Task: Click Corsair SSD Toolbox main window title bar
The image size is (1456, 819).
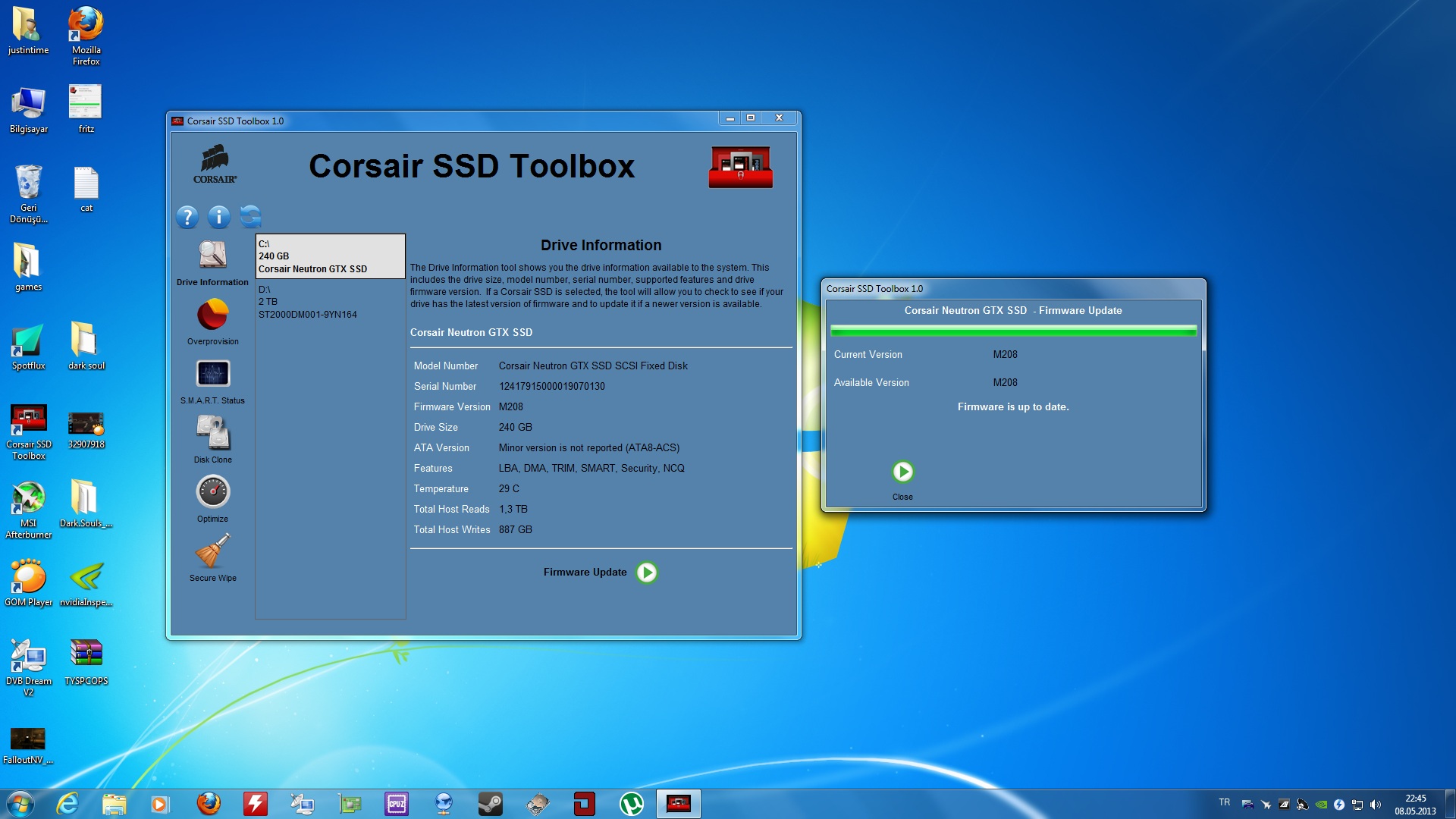Action: click(x=444, y=121)
